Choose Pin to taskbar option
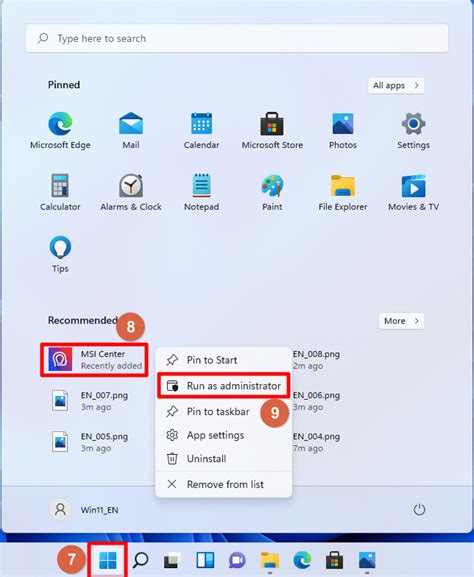Screen dimensions: 474x577 224,411
